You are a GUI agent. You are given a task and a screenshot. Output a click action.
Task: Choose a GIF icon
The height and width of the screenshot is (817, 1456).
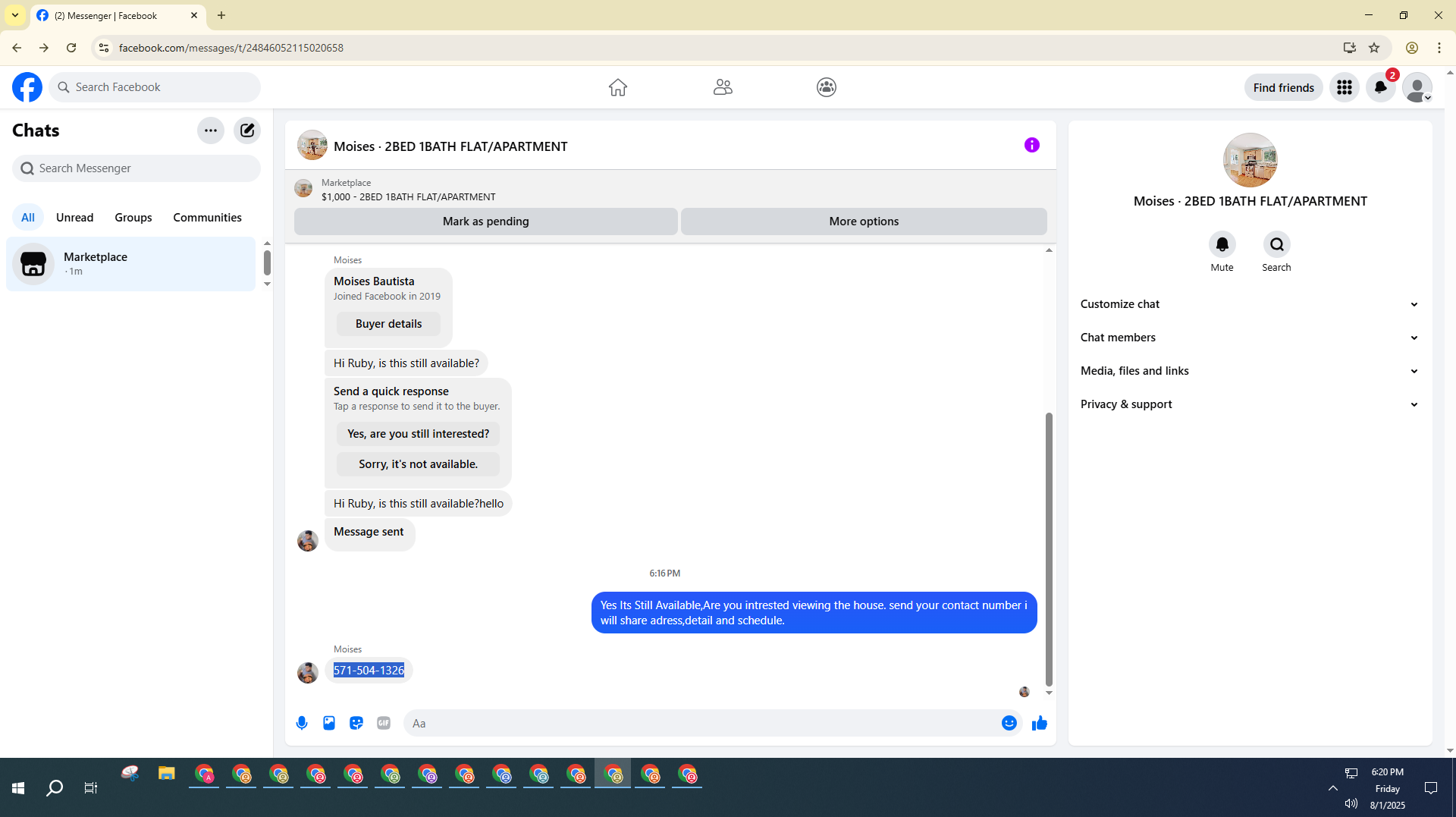384,723
